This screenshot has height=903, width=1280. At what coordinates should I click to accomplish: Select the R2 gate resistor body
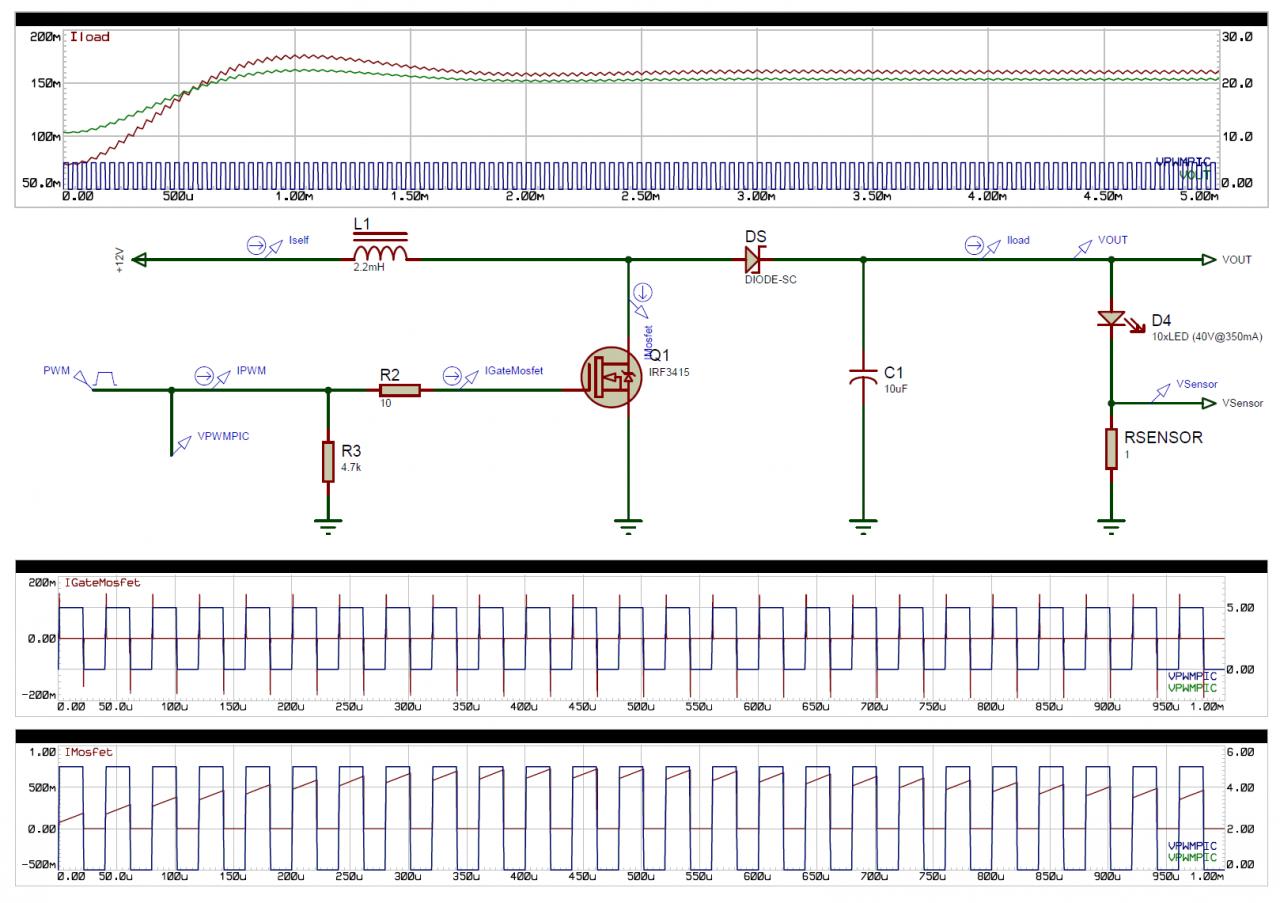400,389
